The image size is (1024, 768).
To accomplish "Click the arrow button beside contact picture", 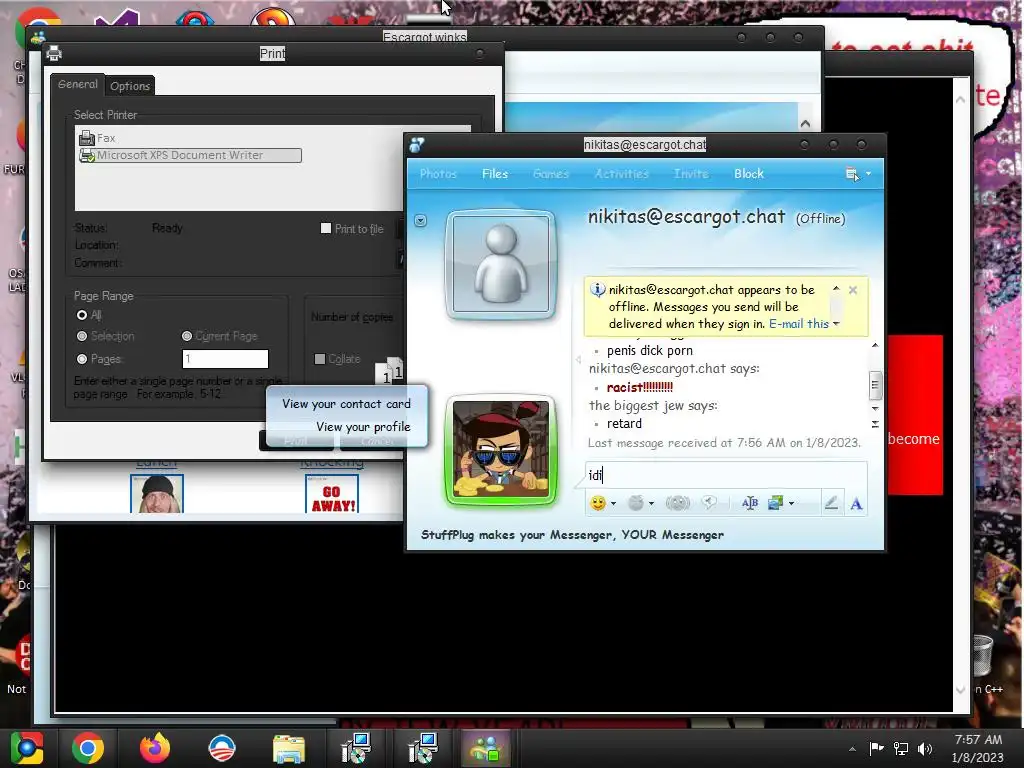I will [x=421, y=221].
